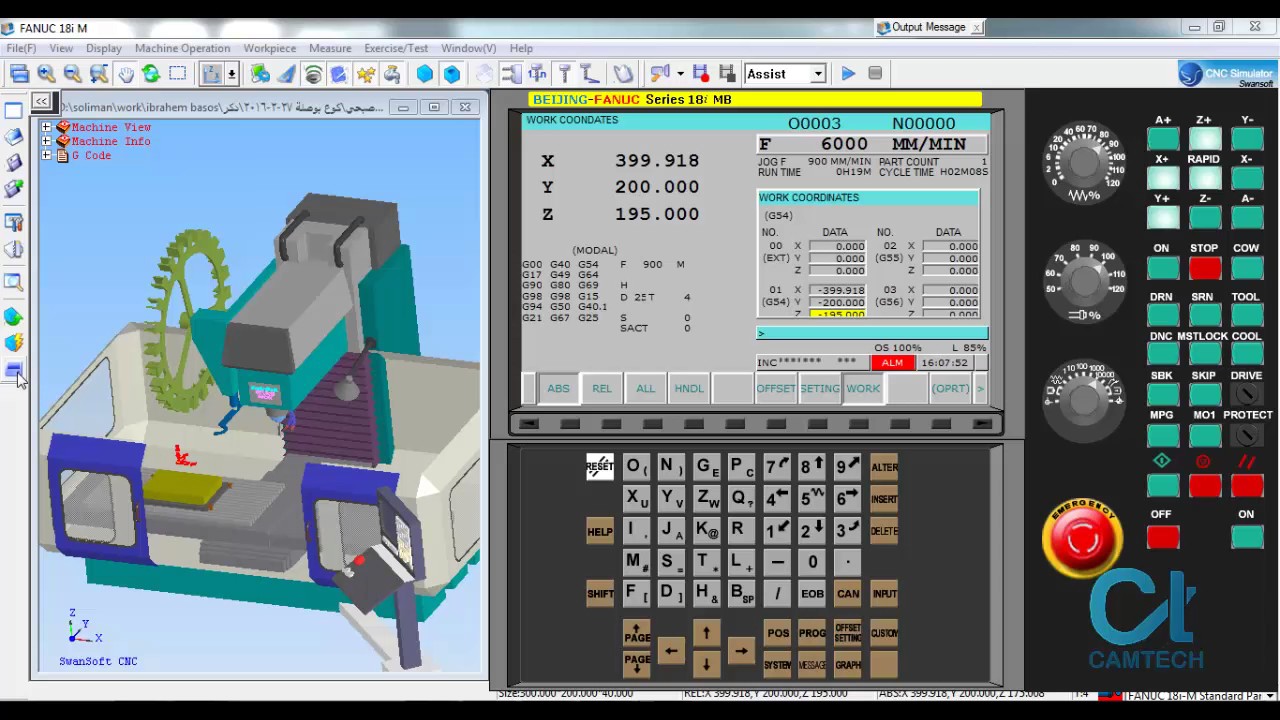Click the left arrow cursor key
The width and height of the screenshot is (1280, 720).
(671, 651)
